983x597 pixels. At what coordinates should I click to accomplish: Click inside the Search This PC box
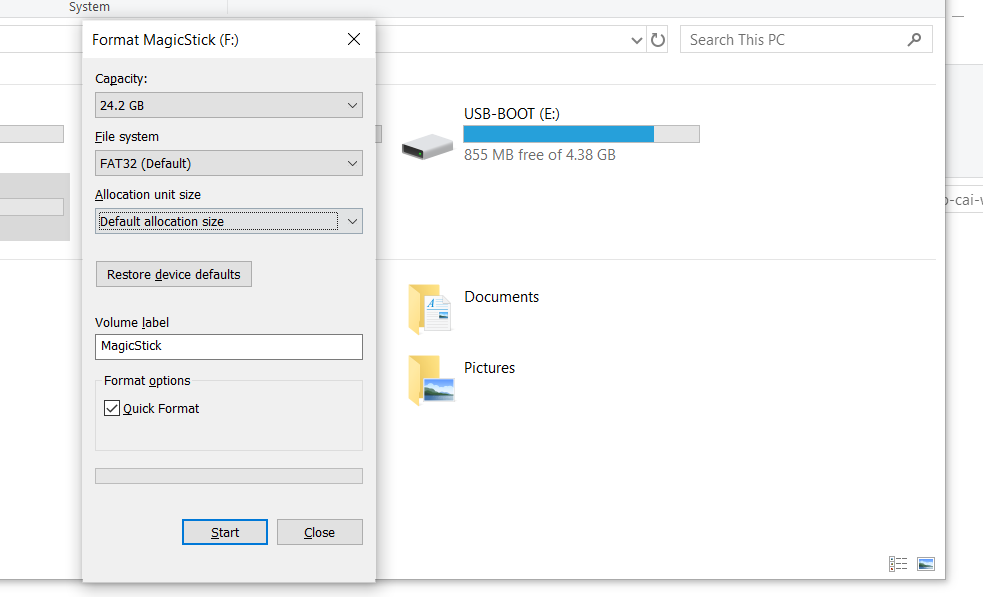click(790, 39)
